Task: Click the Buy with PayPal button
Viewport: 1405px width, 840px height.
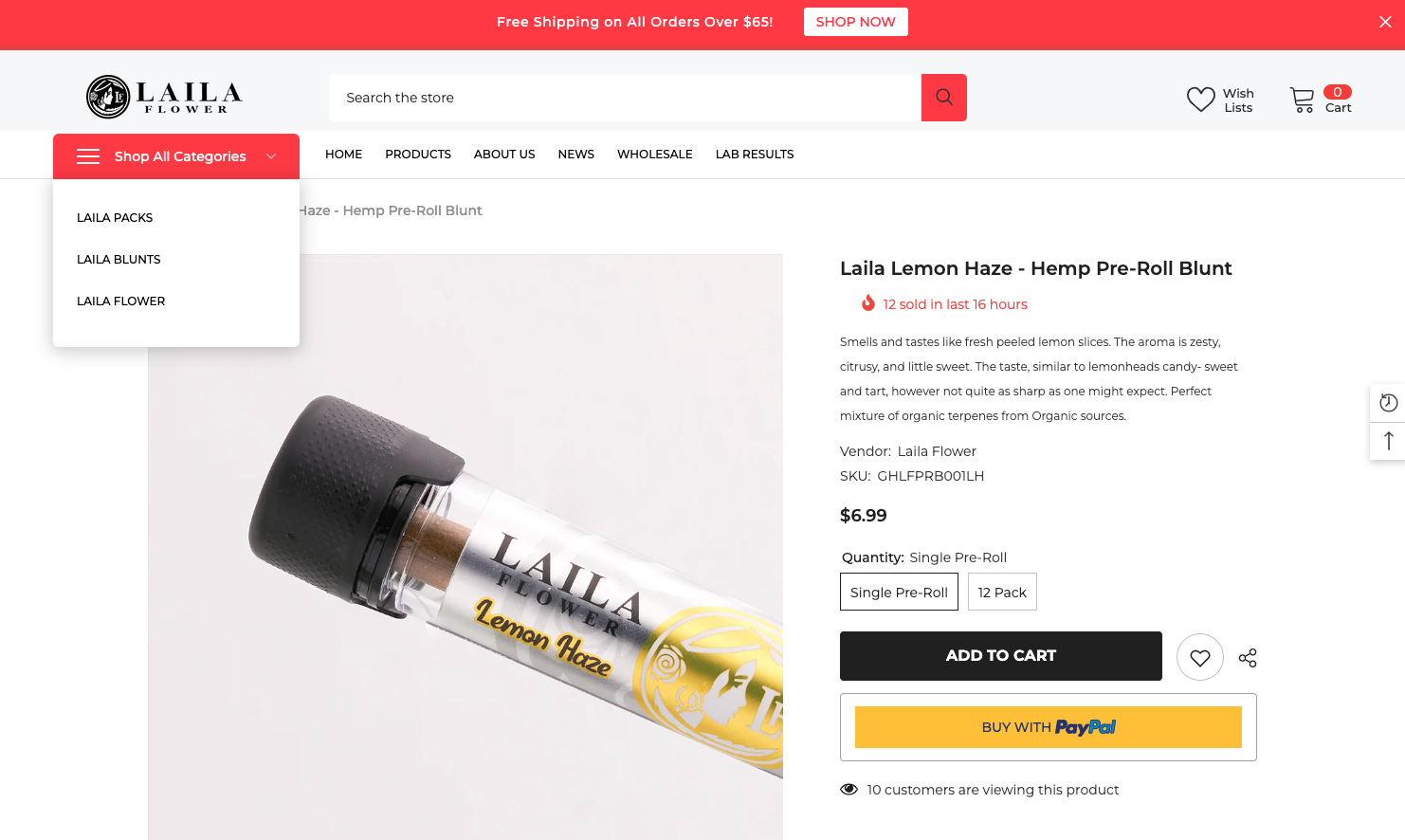Action: [x=1049, y=727]
